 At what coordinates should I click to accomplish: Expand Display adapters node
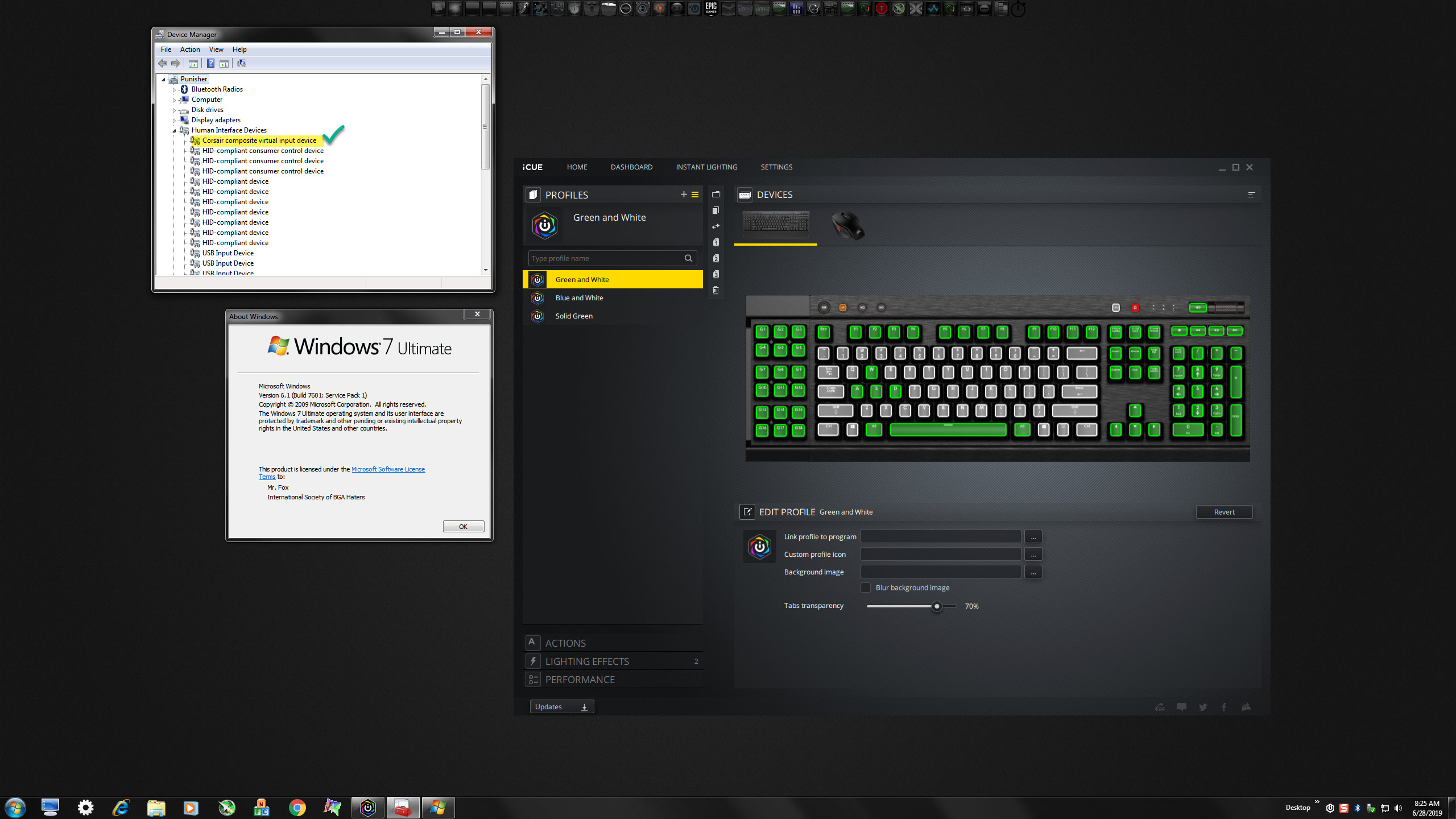click(175, 121)
